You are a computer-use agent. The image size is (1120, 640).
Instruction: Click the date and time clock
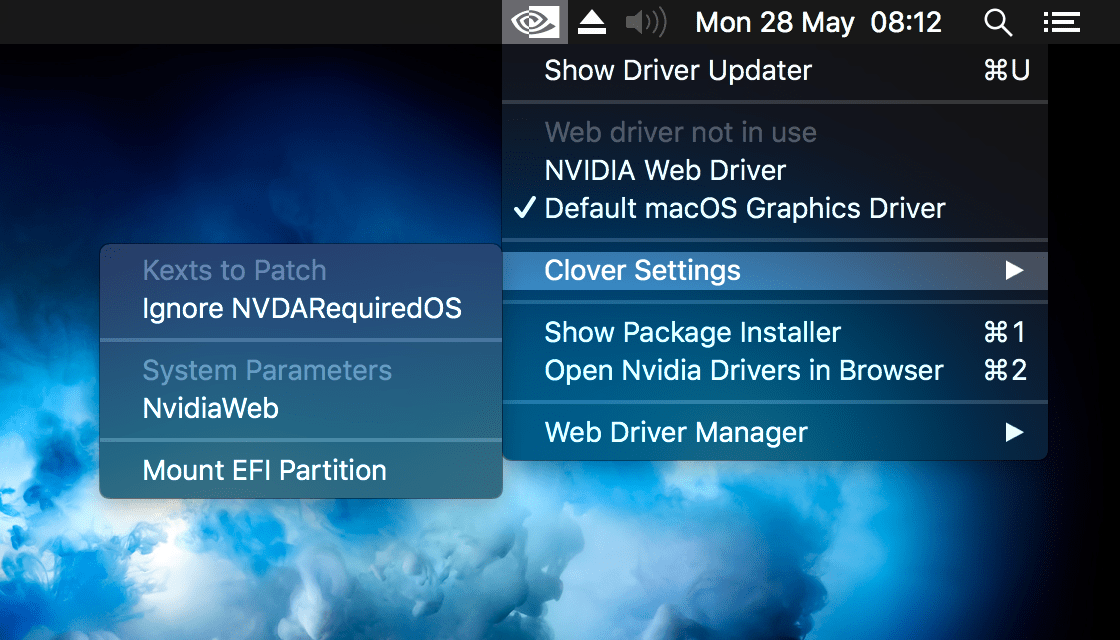pyautogui.click(x=818, y=22)
